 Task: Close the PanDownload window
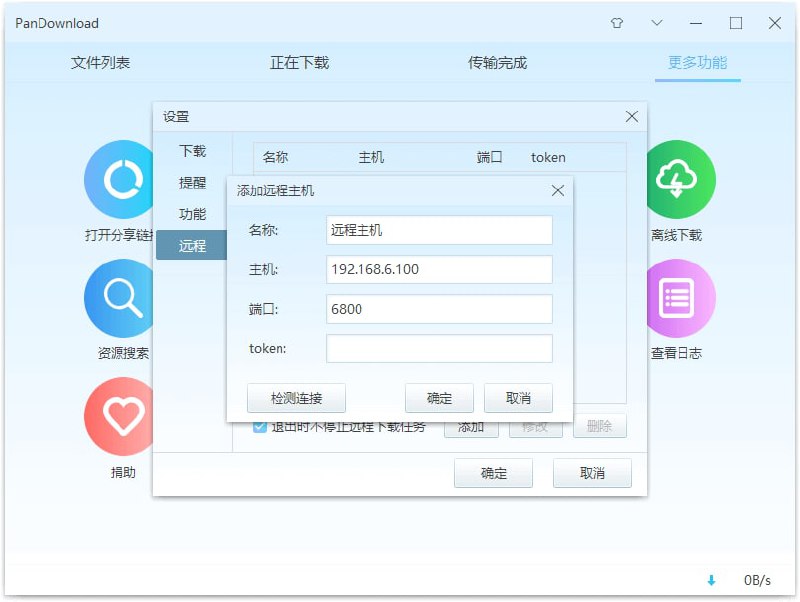(775, 23)
